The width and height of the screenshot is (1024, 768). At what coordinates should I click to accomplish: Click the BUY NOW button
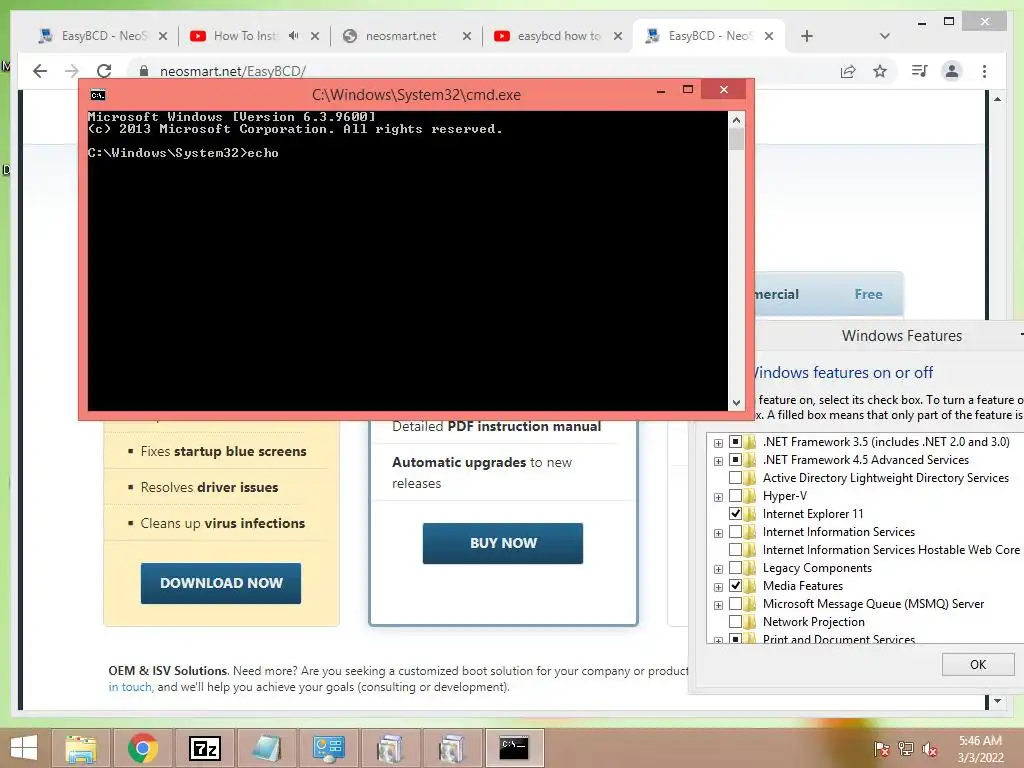click(x=503, y=543)
